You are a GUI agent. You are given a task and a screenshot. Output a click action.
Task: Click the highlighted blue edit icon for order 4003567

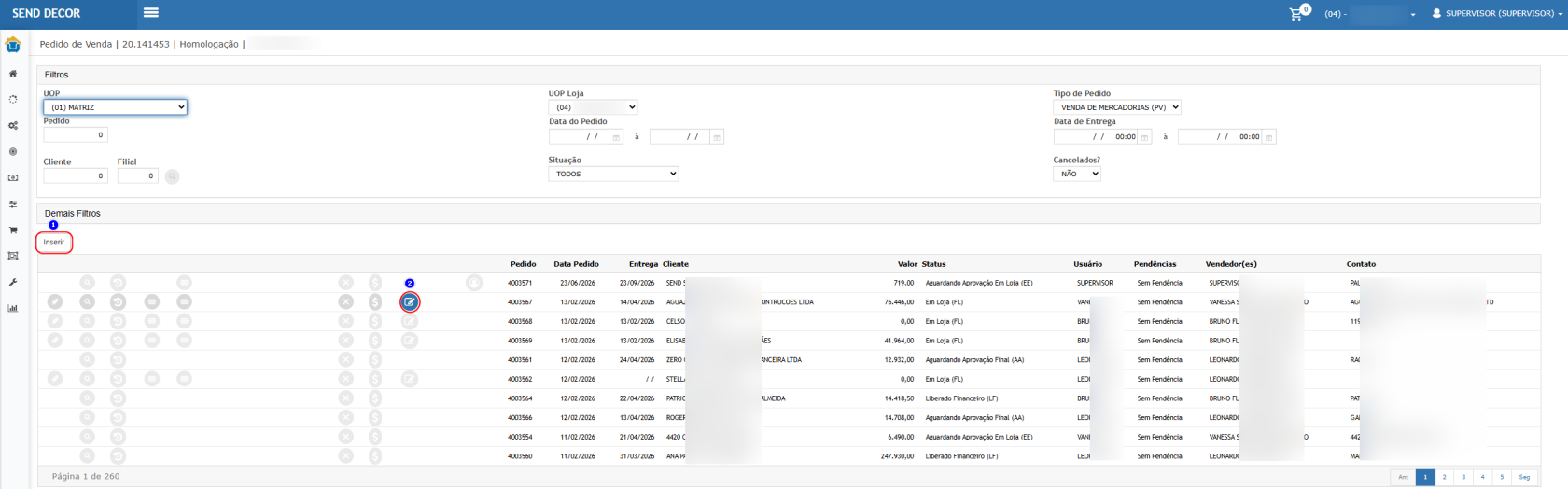410,302
